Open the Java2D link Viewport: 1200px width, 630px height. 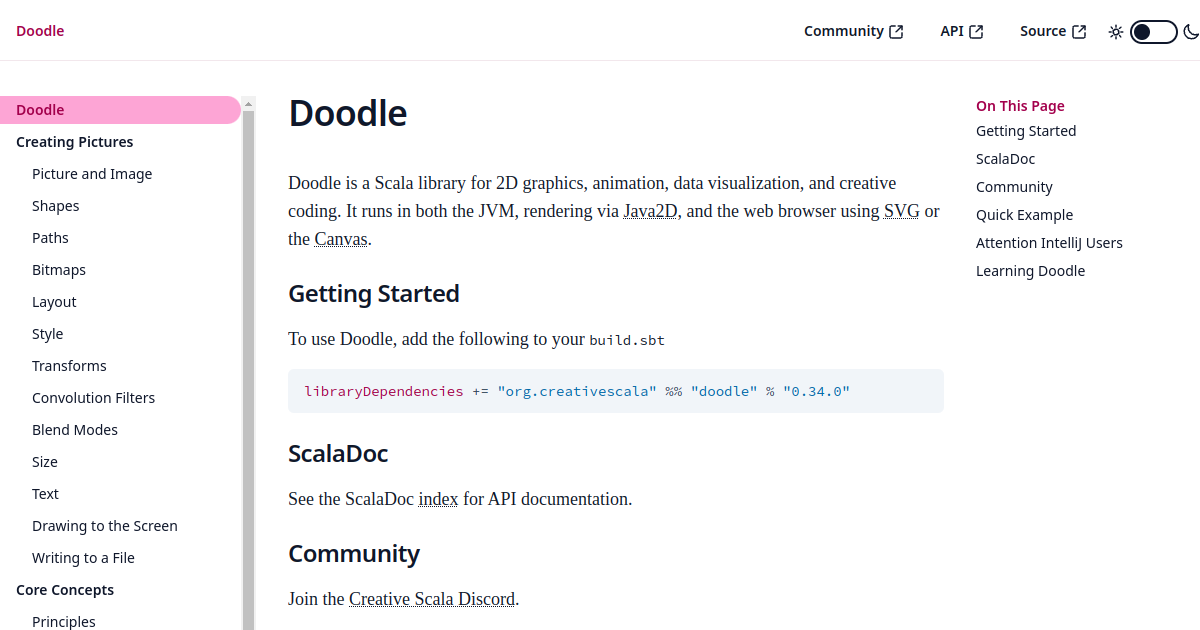point(651,211)
